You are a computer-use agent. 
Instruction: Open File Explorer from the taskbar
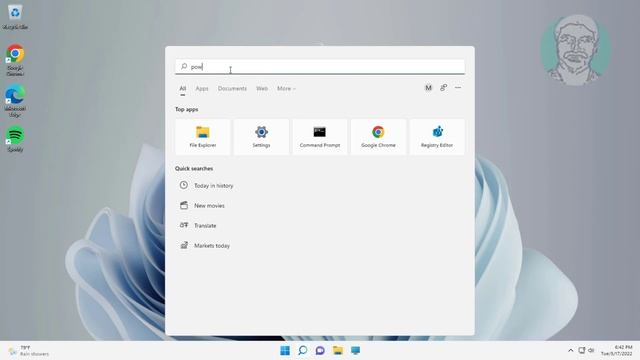(x=338, y=350)
